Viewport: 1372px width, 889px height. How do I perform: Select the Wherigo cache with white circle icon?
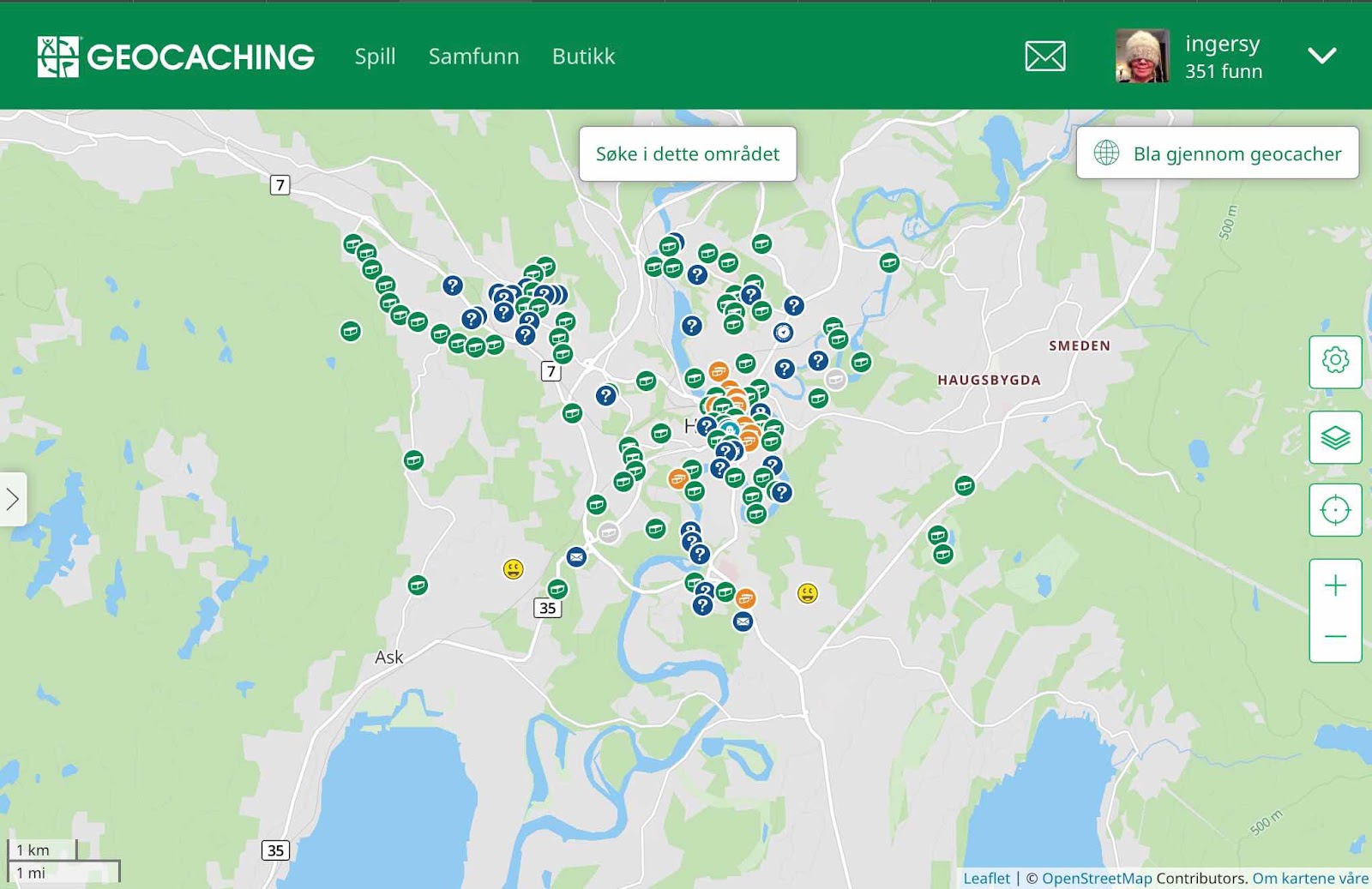coord(783,332)
